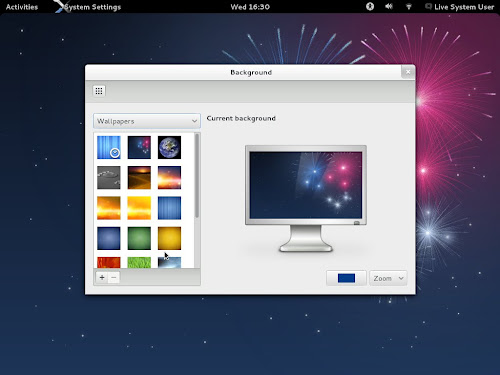The height and width of the screenshot is (375, 500).
Task: Select the gray water drops wallpaper
Action: (109, 178)
